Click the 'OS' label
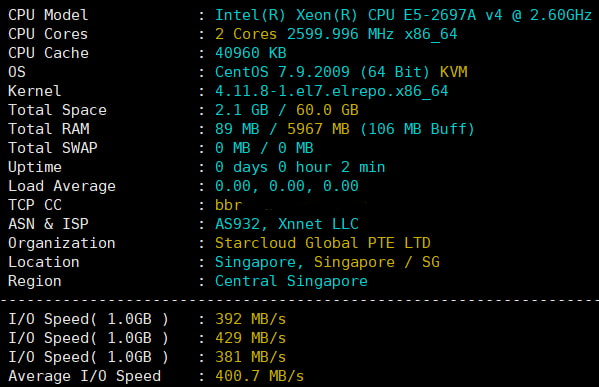 (17, 72)
